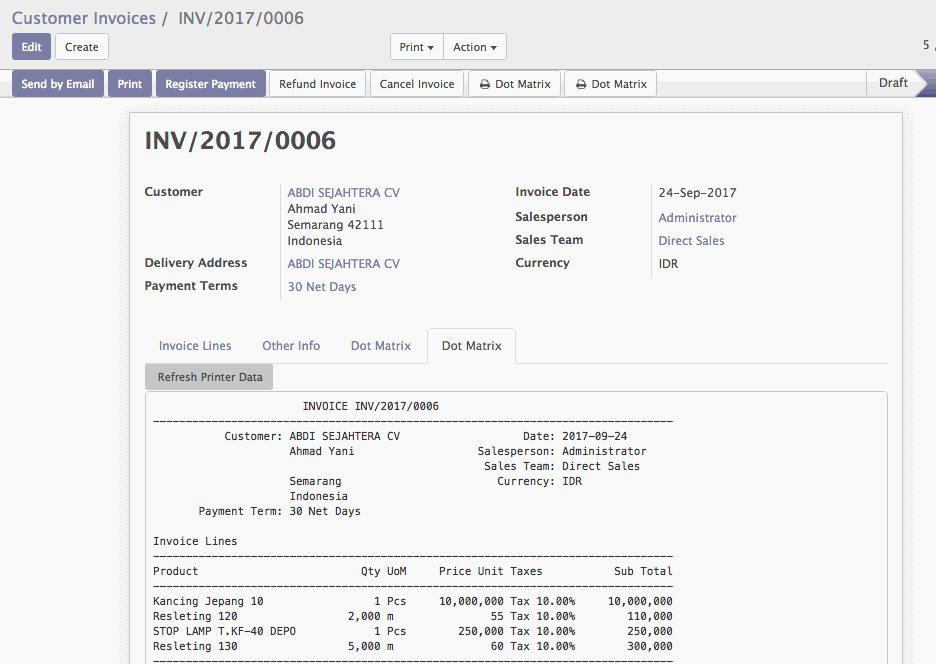The height and width of the screenshot is (664, 936).
Task: Click Register Payment button
Action: pos(210,84)
